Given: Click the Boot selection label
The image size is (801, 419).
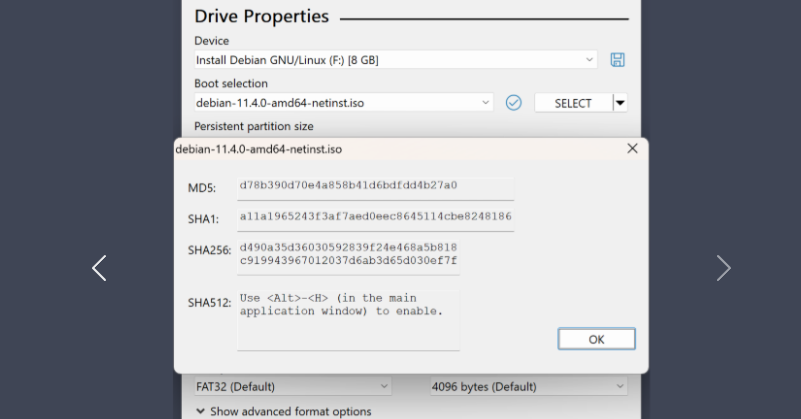Looking at the screenshot, I should point(231,83).
